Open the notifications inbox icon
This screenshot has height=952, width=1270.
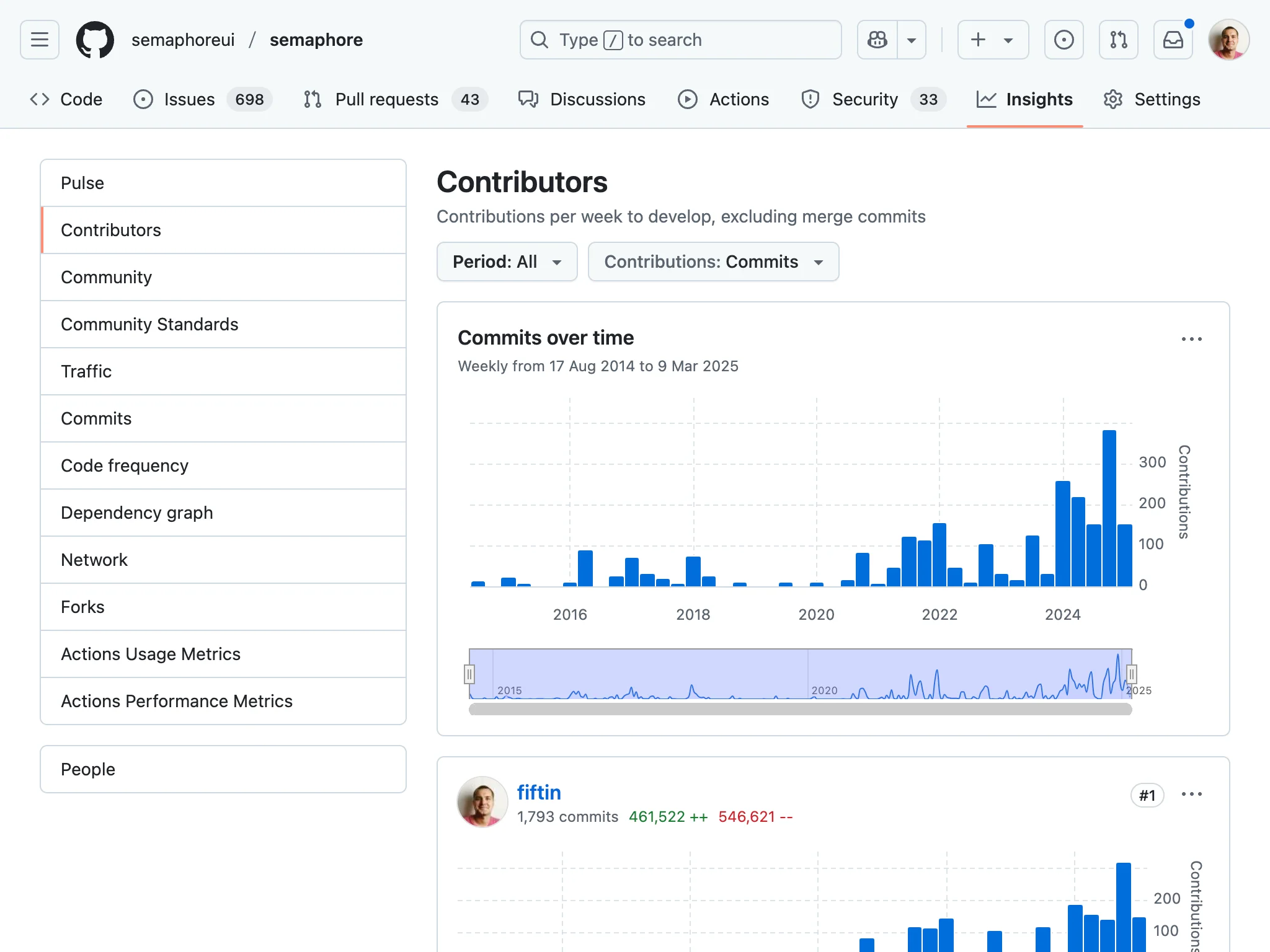pyautogui.click(x=1173, y=40)
